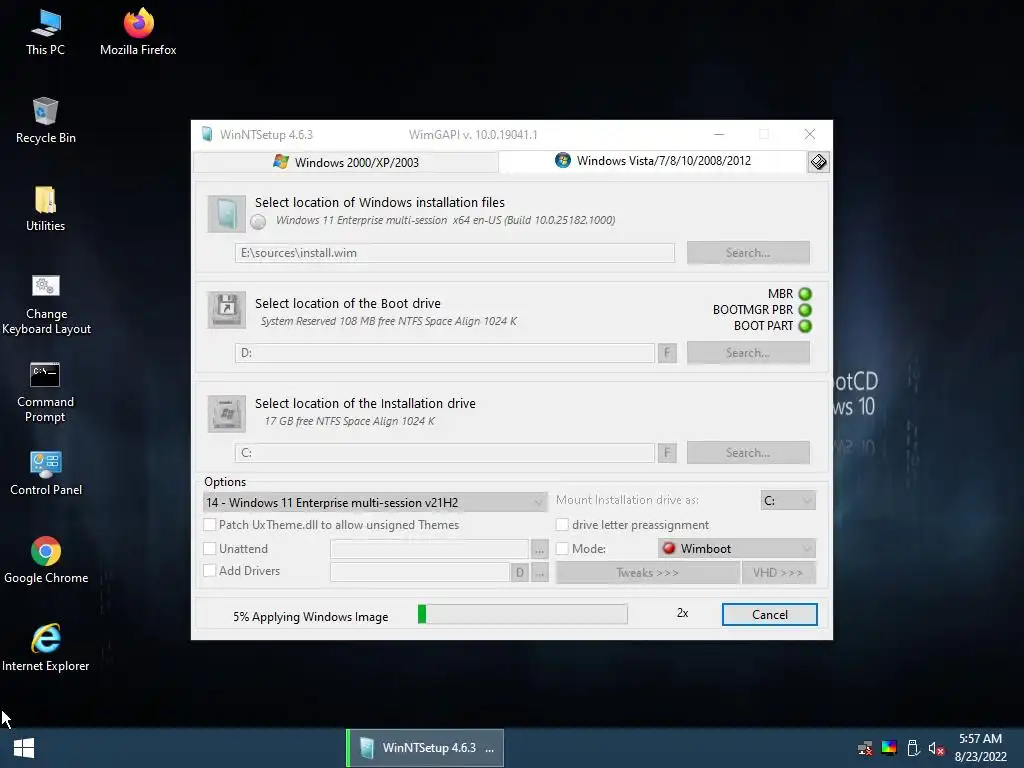Select Windows Vista/7/8/10/2008/2012 tab
This screenshot has width=1024, height=768.
point(653,161)
